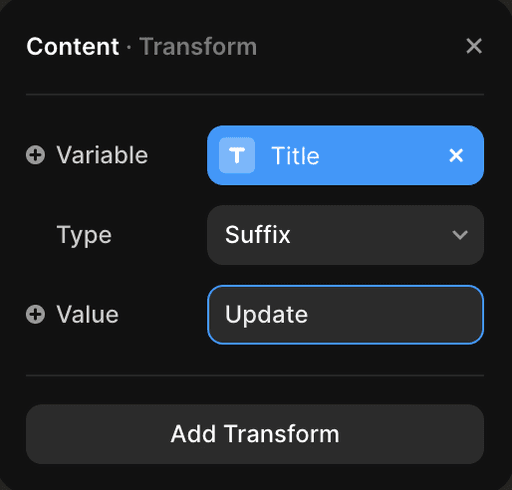Click the plus icon beside Variable
The width and height of the screenshot is (512, 490).
point(35,155)
